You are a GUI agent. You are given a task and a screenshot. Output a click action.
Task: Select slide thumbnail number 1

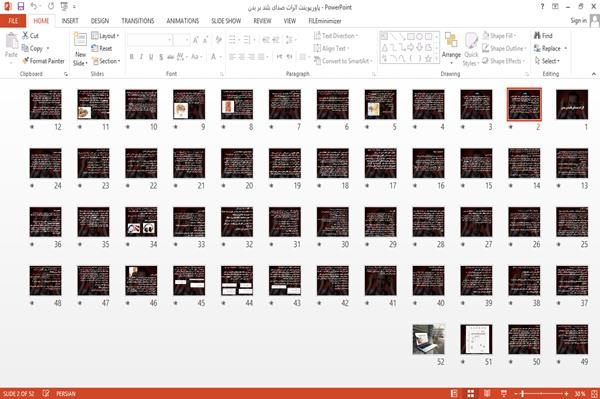[572, 104]
